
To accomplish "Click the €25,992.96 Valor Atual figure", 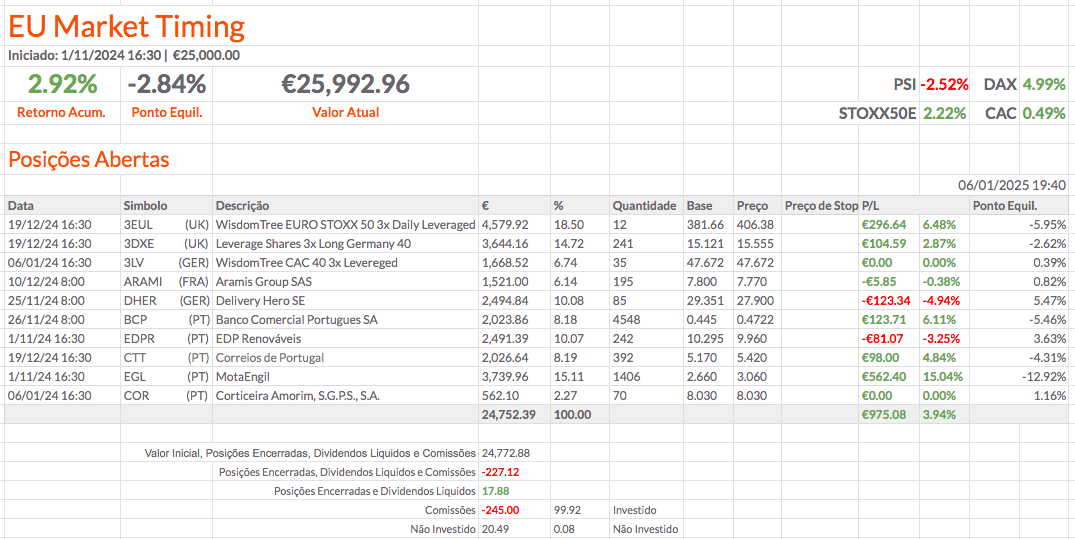I will (x=346, y=84).
